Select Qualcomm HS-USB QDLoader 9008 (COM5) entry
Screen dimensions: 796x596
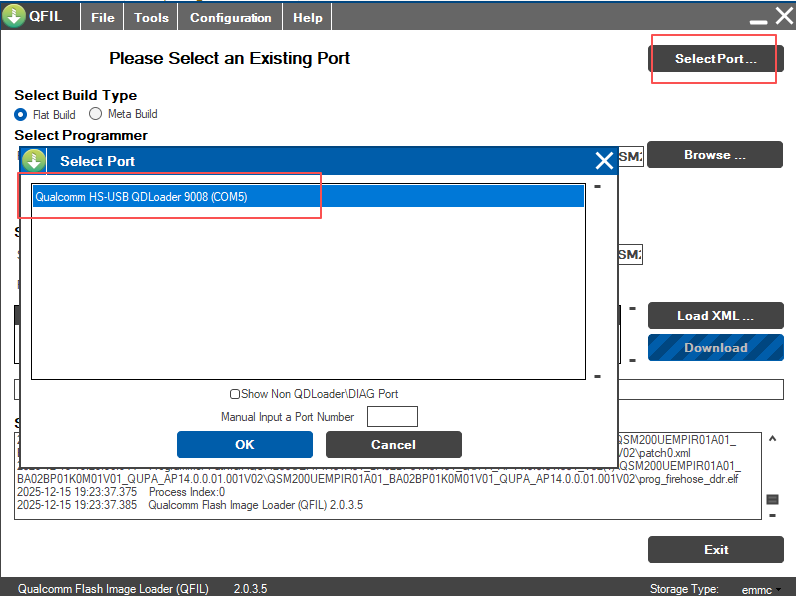point(307,197)
